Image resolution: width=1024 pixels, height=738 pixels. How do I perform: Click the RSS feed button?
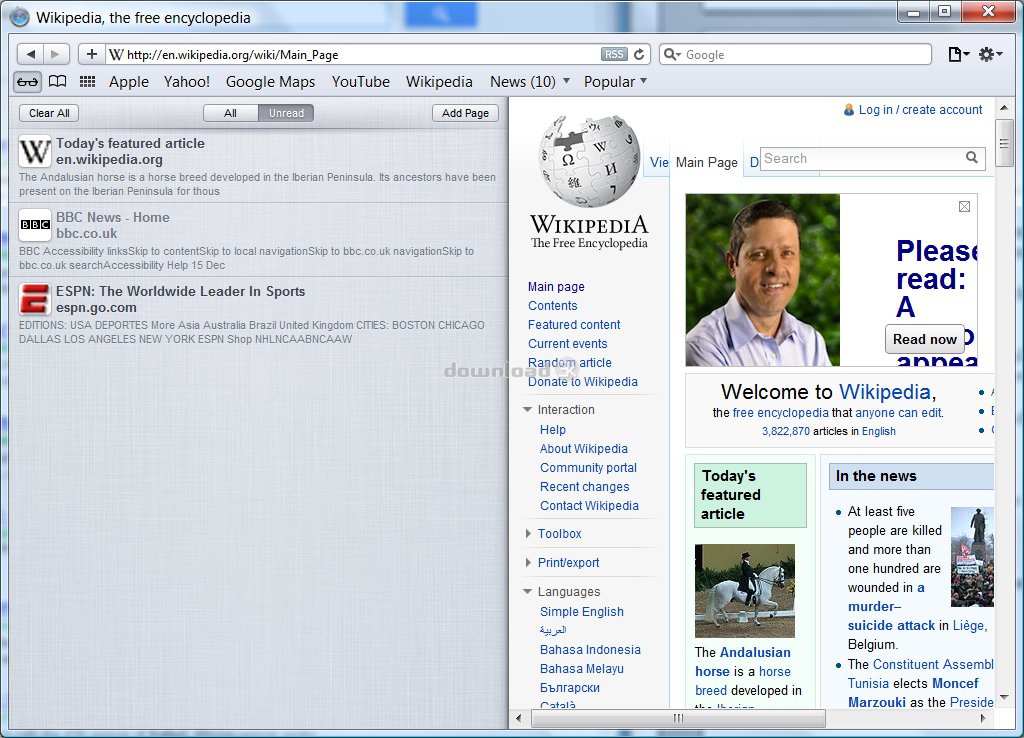click(x=614, y=54)
